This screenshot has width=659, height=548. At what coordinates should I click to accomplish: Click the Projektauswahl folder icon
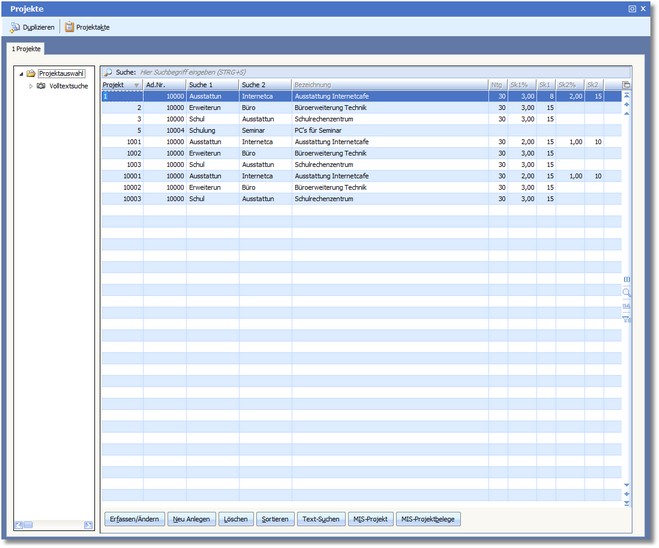[31, 73]
